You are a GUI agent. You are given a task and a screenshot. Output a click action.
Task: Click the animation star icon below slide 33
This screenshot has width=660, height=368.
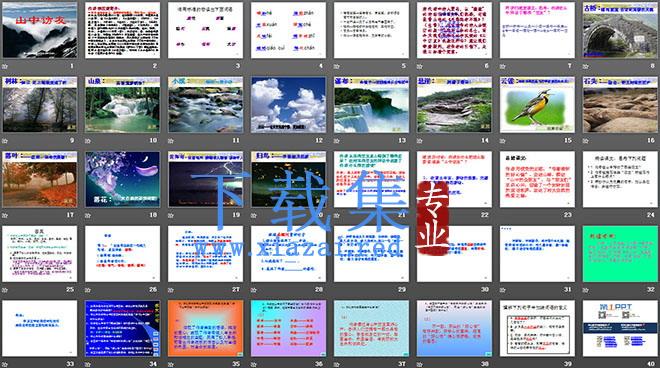click(x=5, y=364)
